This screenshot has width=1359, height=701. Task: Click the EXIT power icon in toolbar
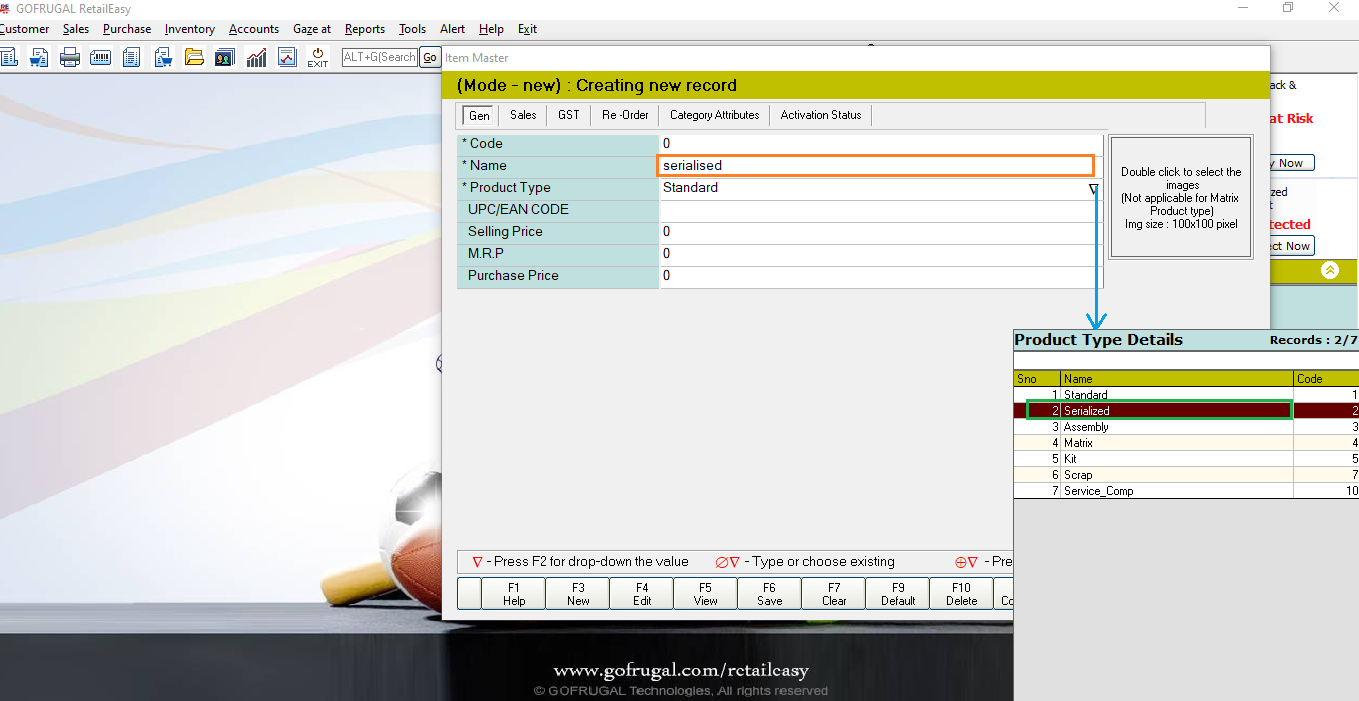point(317,57)
